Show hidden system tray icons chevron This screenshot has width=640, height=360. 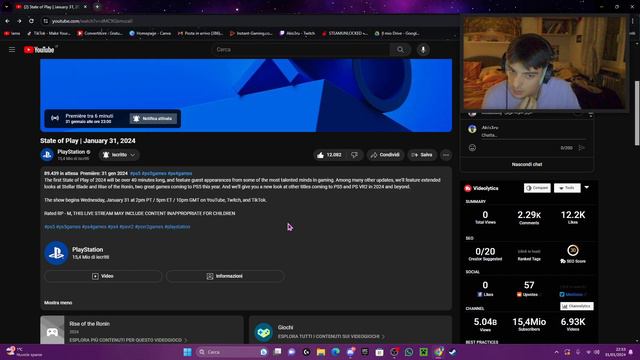pyautogui.click(x=556, y=352)
